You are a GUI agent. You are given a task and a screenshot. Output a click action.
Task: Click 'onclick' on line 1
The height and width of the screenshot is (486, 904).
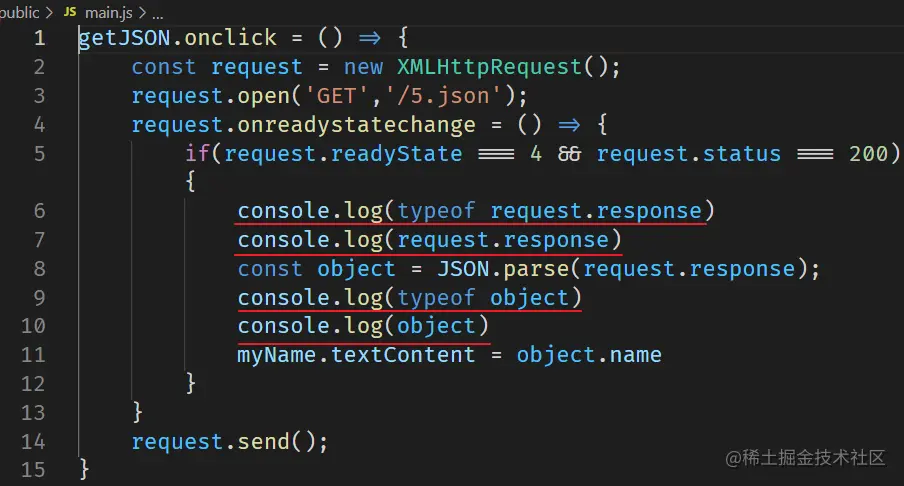(231, 38)
